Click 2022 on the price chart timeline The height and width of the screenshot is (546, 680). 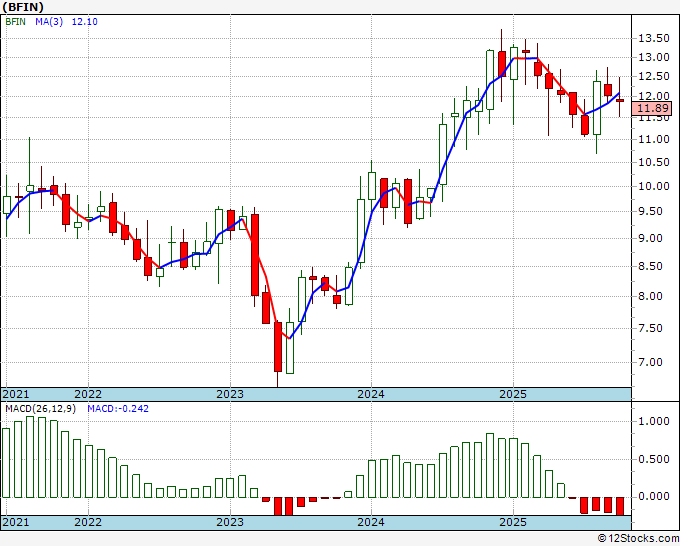point(88,394)
